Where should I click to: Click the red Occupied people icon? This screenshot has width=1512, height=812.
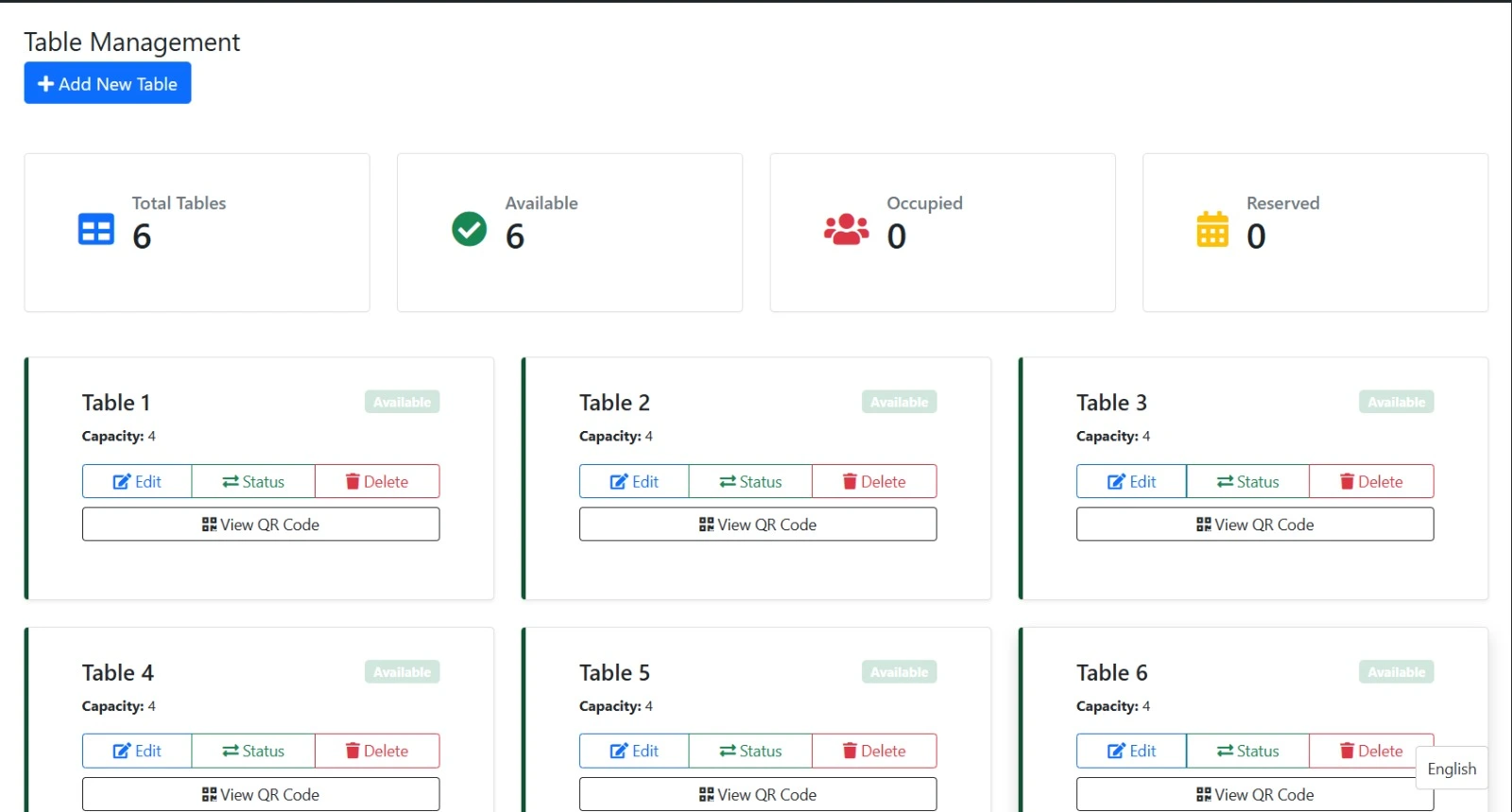[x=846, y=229]
